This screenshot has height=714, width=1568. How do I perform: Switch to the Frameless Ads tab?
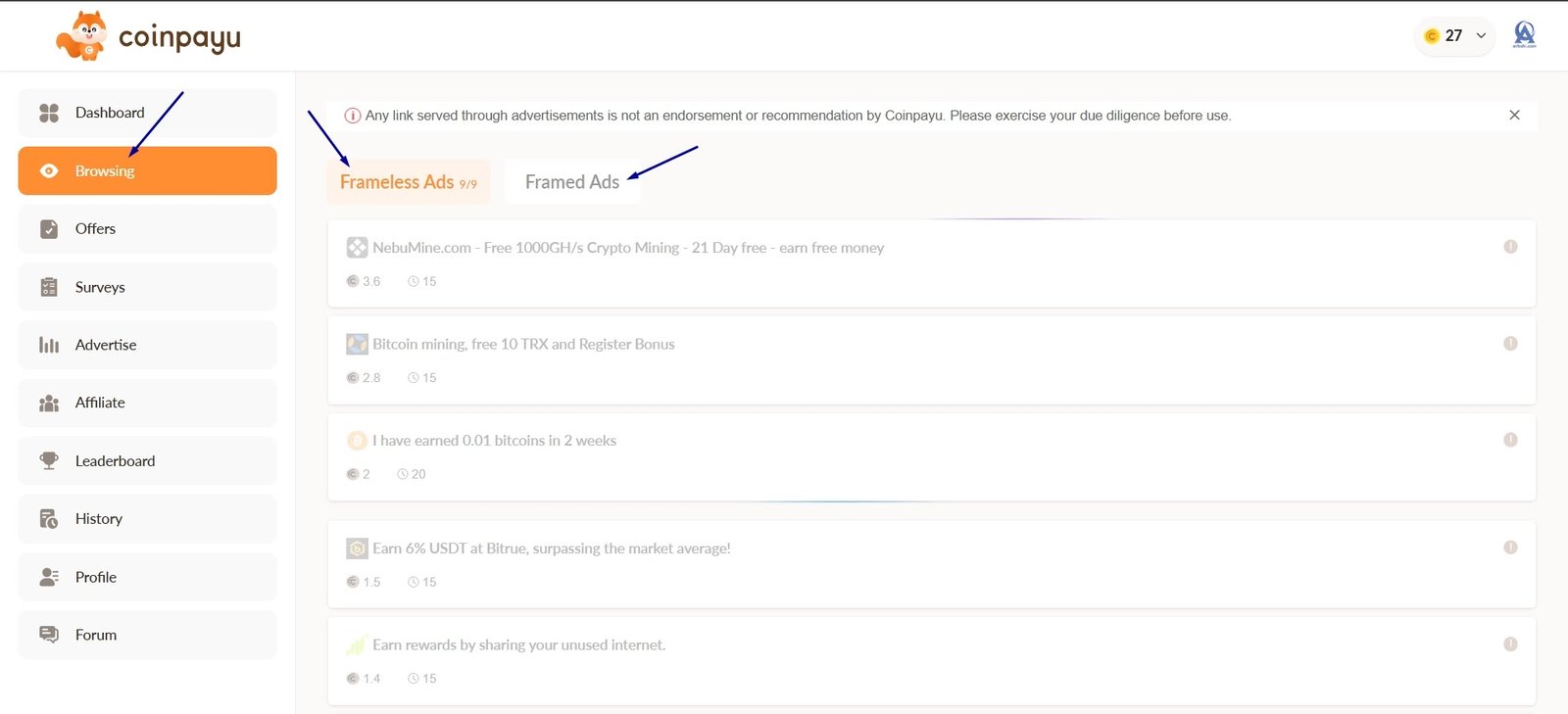[408, 182]
